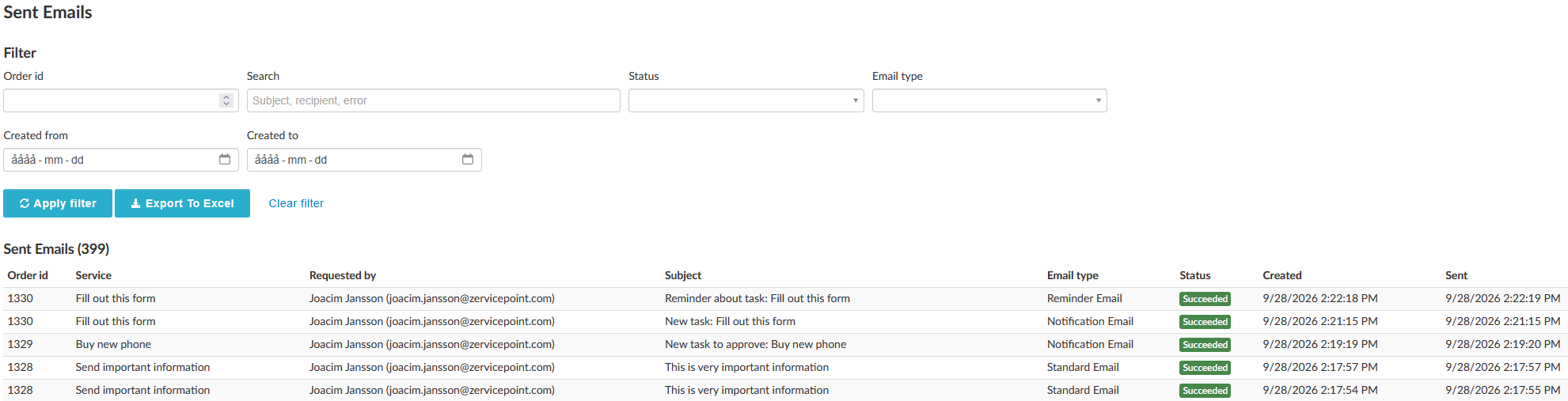Click the Status column header
The height and width of the screenshot is (401, 1568).
[x=1195, y=275]
